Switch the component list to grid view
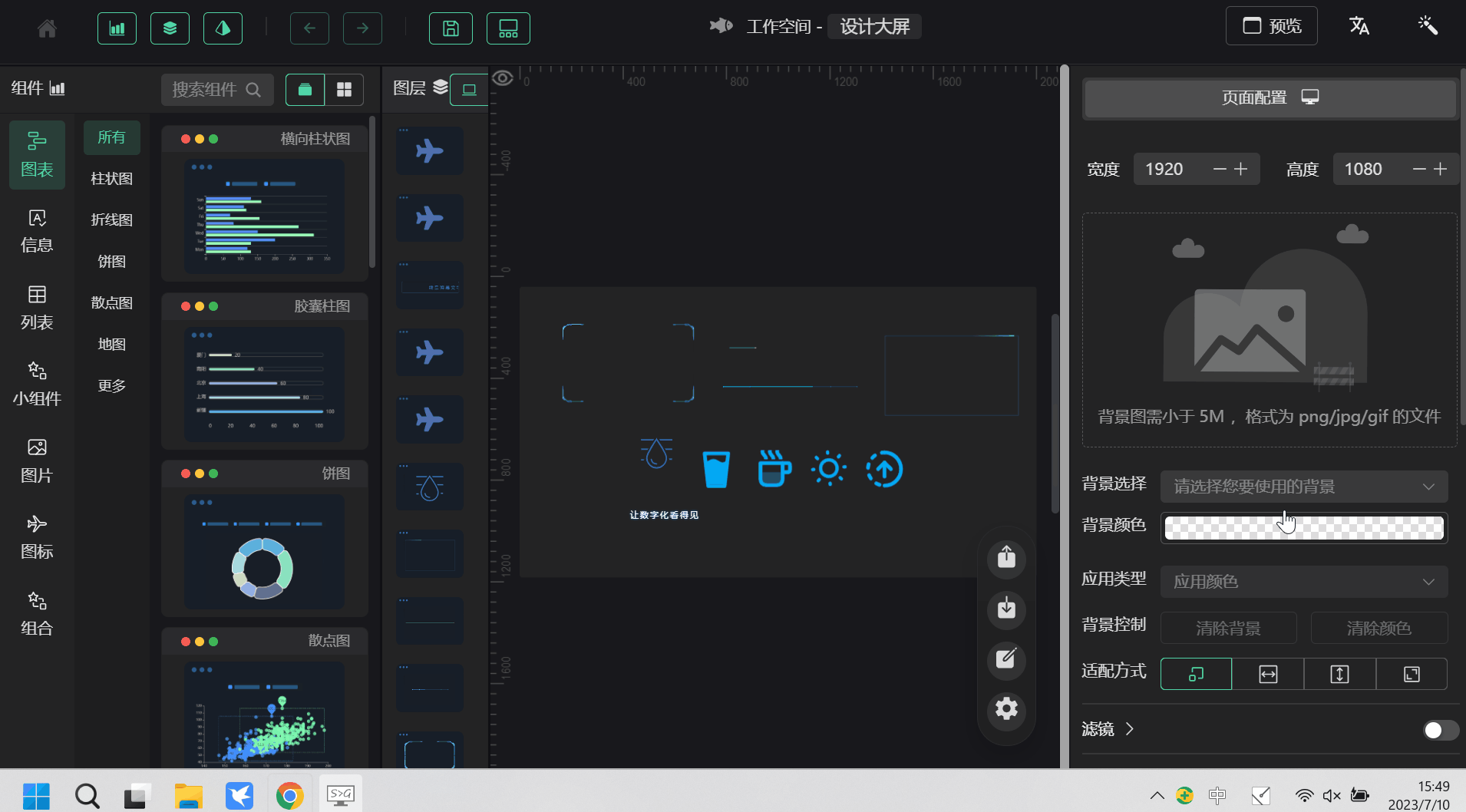 coord(344,90)
